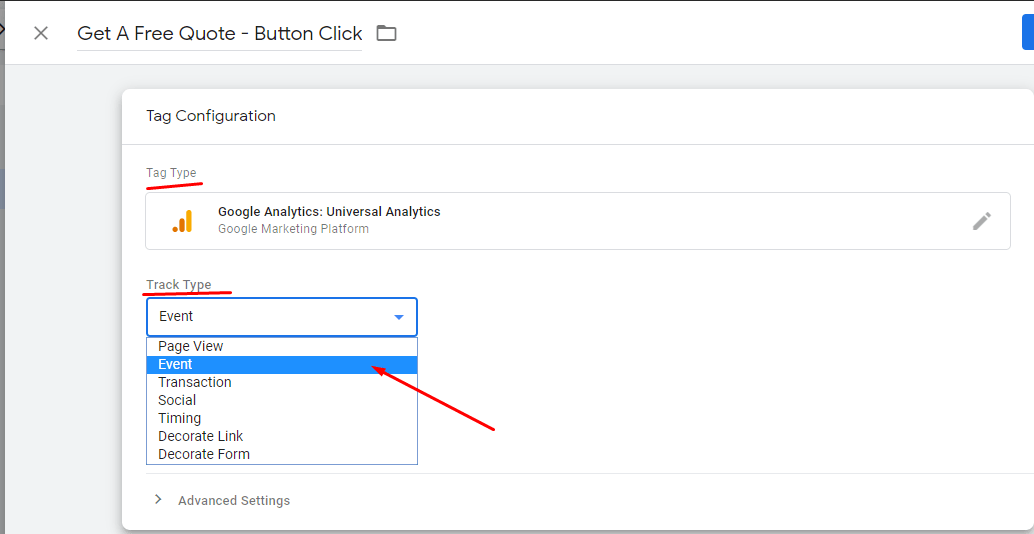Click the Tag Configuration heading

pyautogui.click(x=211, y=116)
